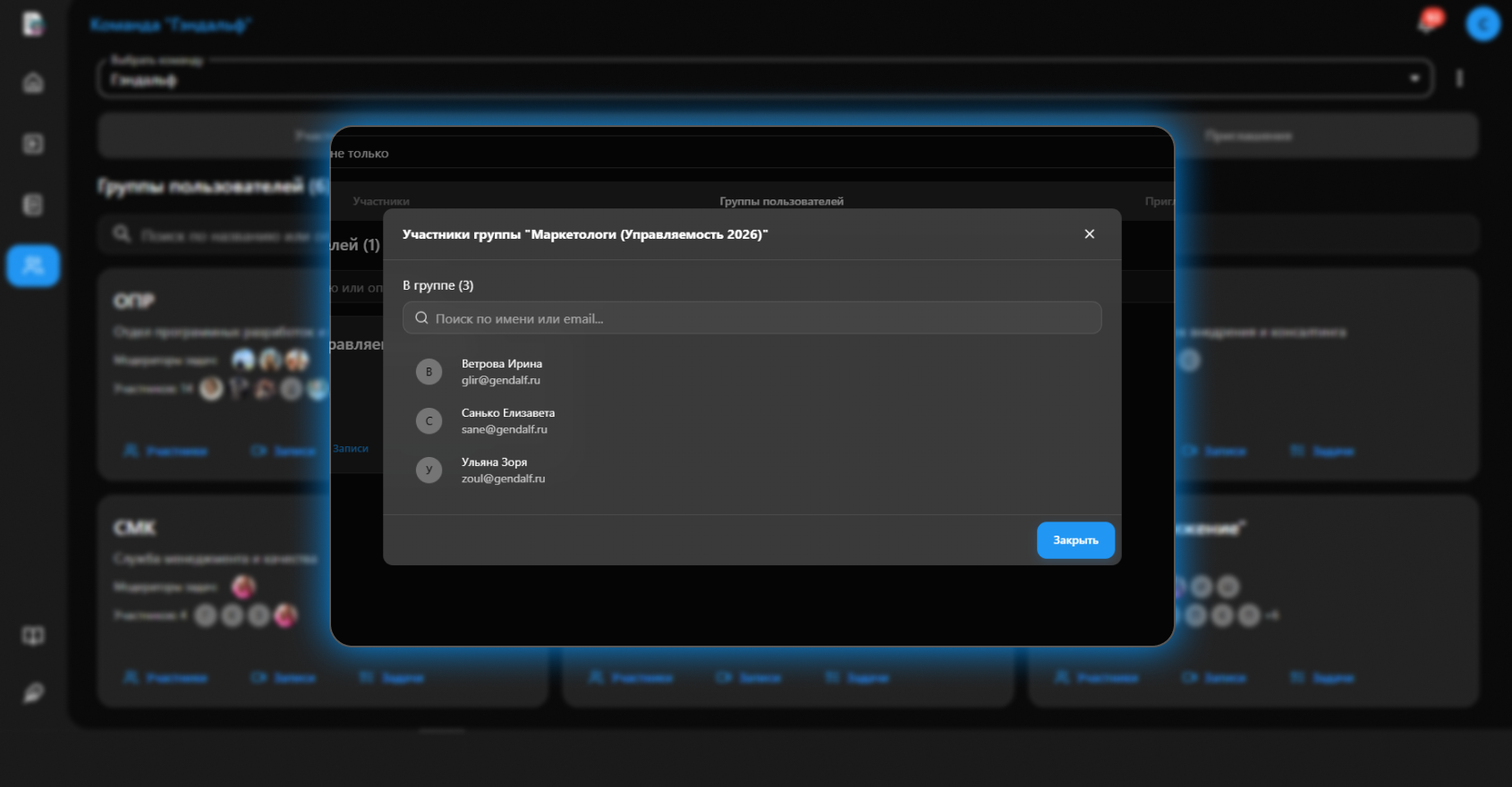Open the blue user profile avatar

(x=1482, y=24)
